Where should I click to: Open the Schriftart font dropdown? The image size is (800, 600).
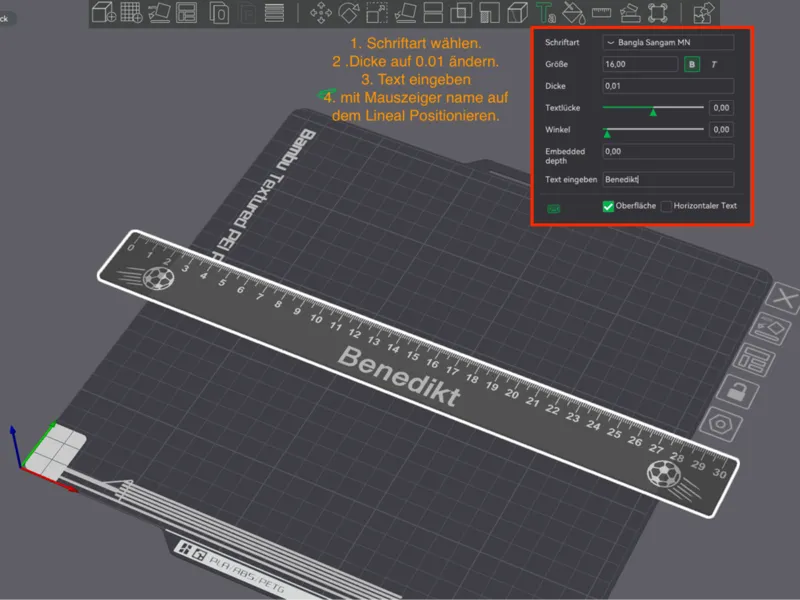tap(668, 42)
